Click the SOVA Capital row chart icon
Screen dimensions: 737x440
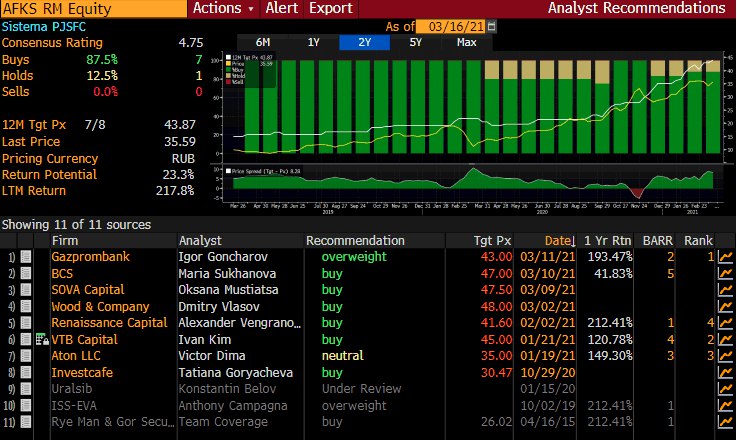click(x=725, y=290)
